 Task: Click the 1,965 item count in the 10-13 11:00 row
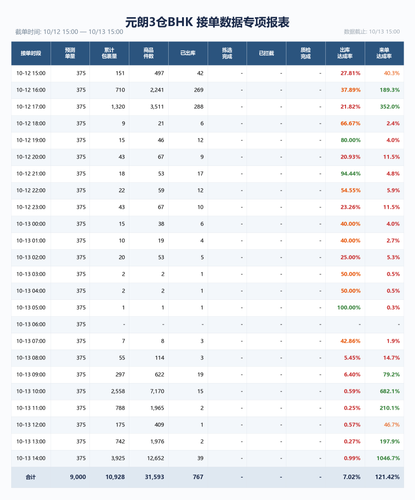[x=157, y=408]
